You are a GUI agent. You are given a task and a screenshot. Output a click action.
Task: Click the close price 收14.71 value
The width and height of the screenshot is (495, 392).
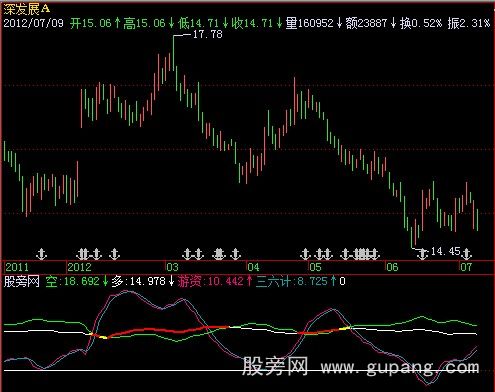(x=252, y=23)
